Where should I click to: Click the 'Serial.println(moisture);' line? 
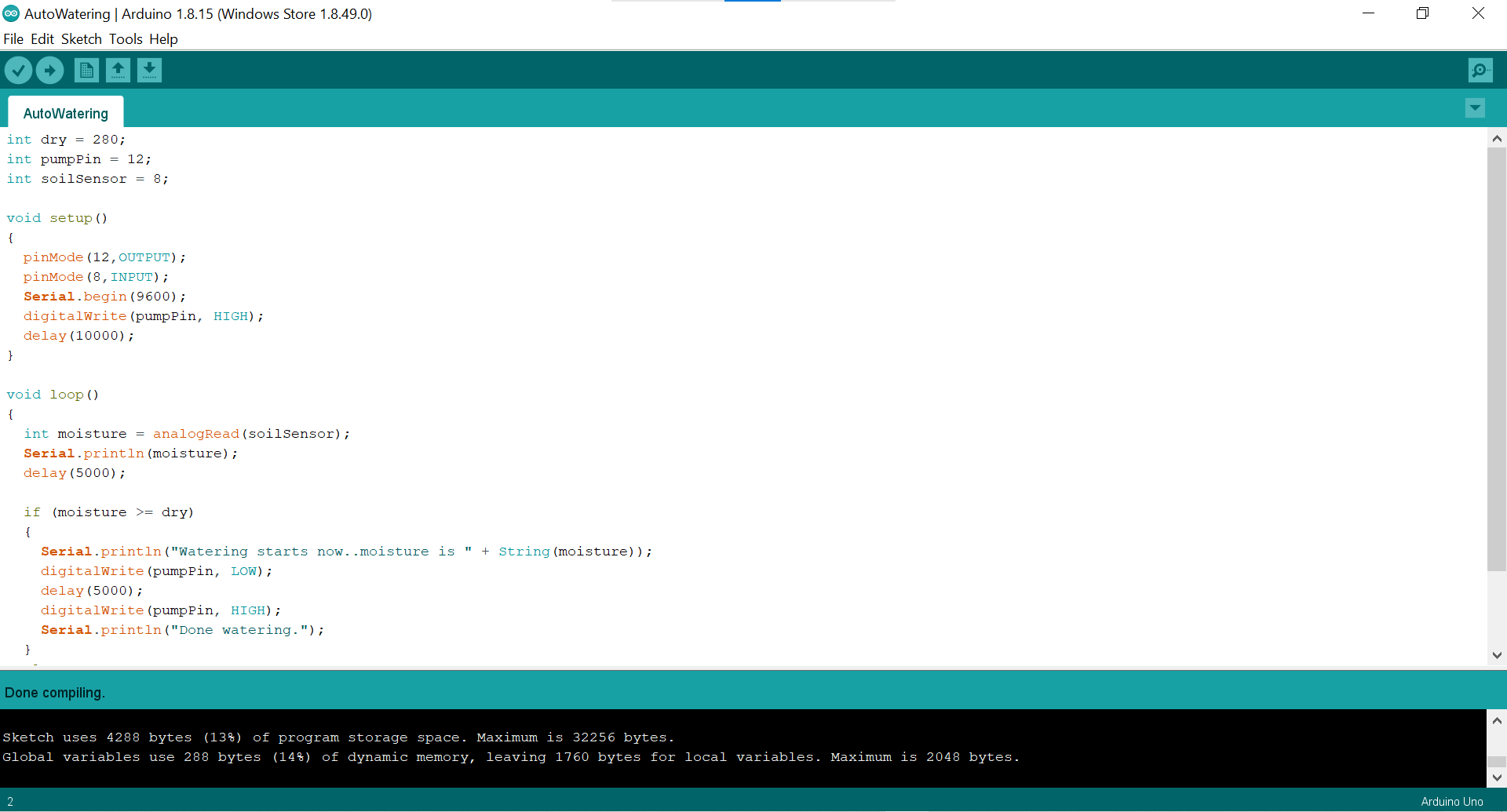pyautogui.click(x=130, y=453)
